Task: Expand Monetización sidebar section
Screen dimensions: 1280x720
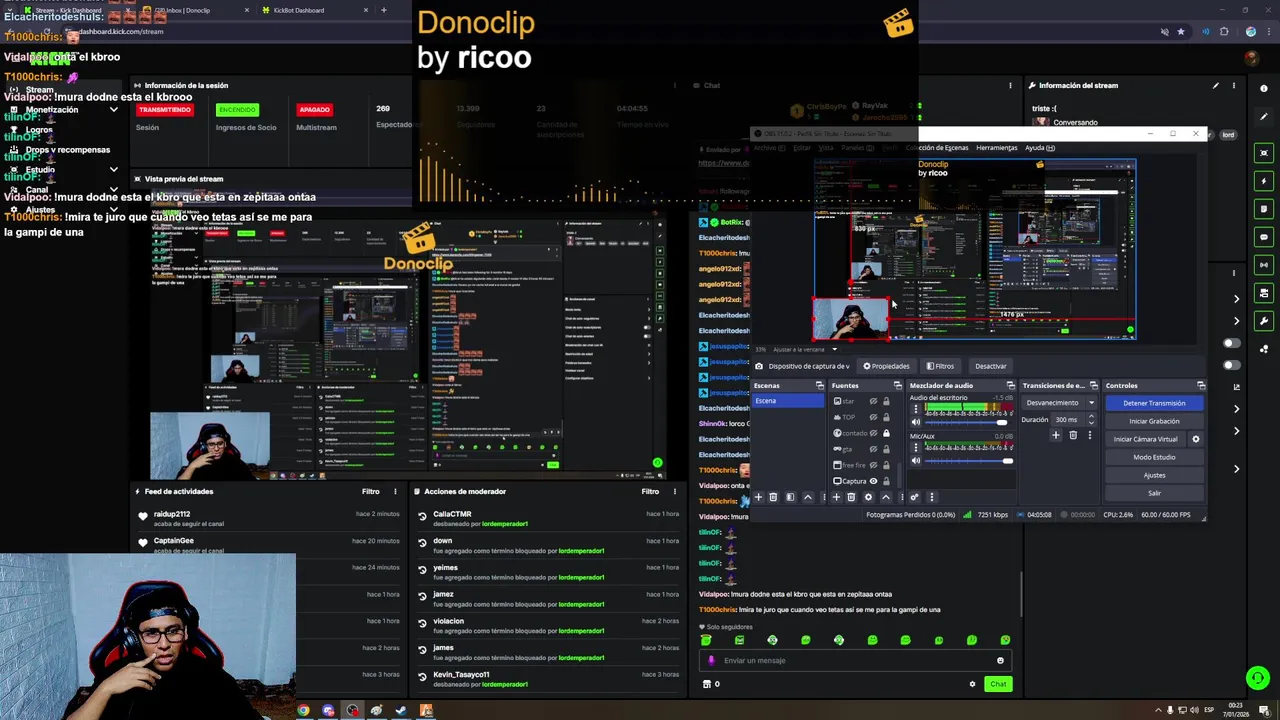Action: pyautogui.click(x=113, y=109)
